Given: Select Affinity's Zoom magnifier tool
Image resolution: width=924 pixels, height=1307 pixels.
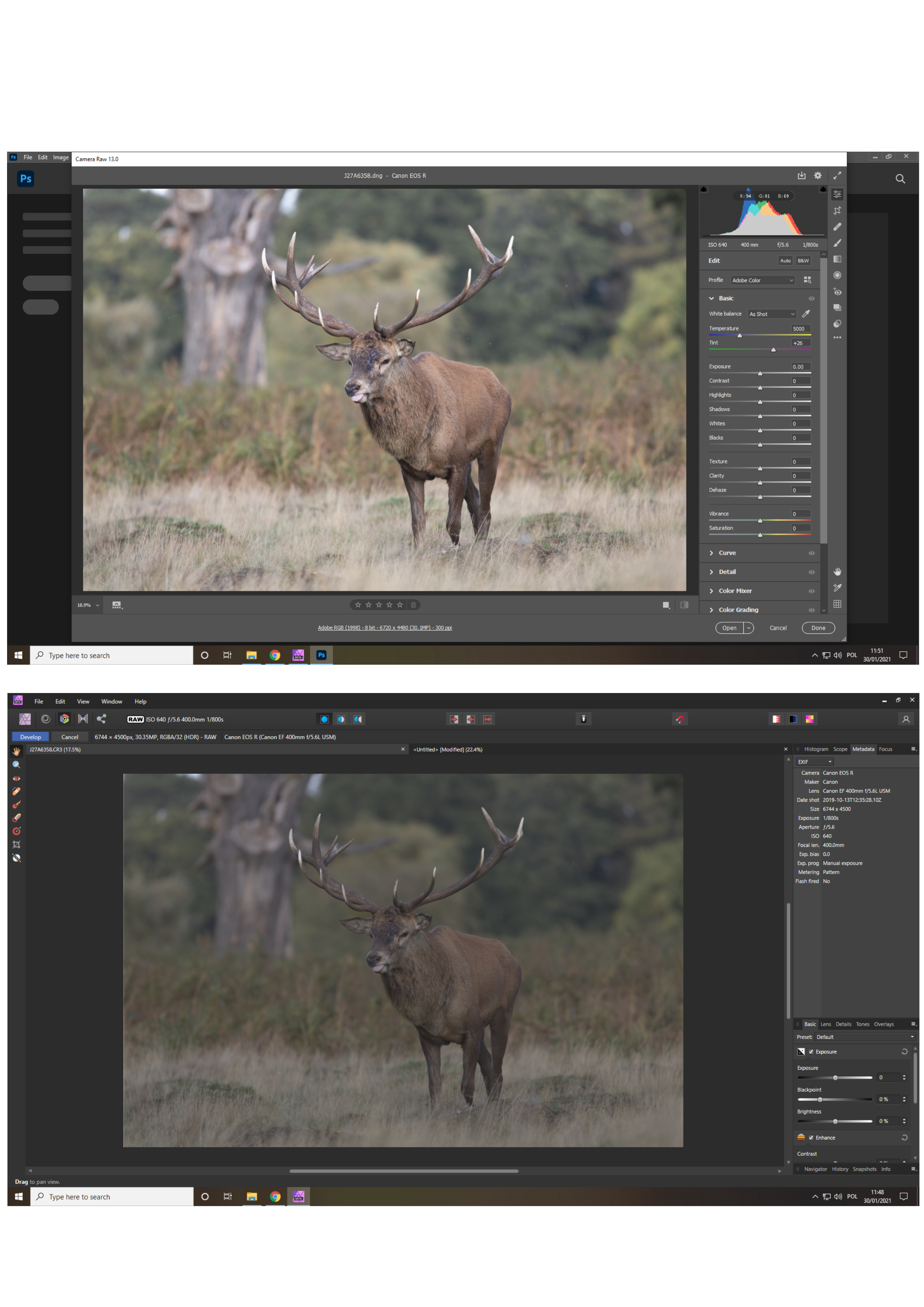Looking at the screenshot, I should [16, 765].
